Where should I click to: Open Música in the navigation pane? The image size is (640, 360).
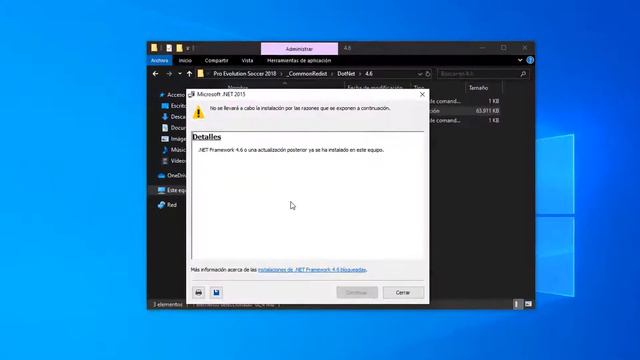[173, 150]
